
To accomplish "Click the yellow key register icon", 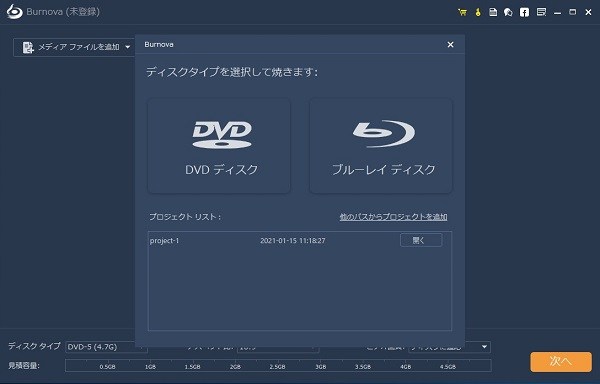I will click(478, 12).
